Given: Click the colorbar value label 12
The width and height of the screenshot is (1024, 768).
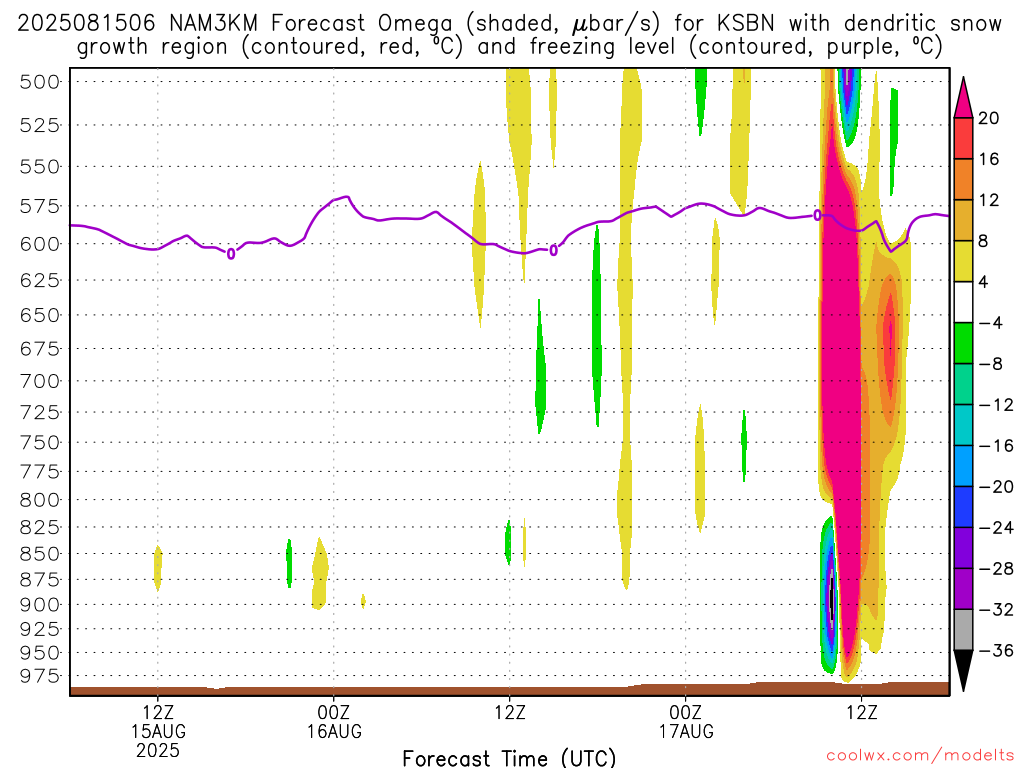Looking at the screenshot, I should point(989,200).
